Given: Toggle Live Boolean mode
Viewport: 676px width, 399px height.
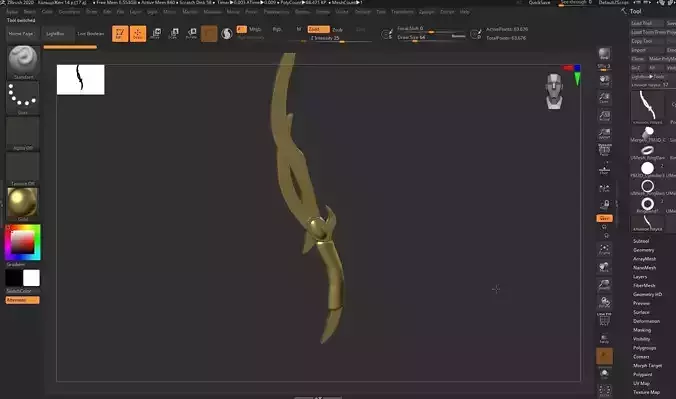Looking at the screenshot, I should coord(91,34).
